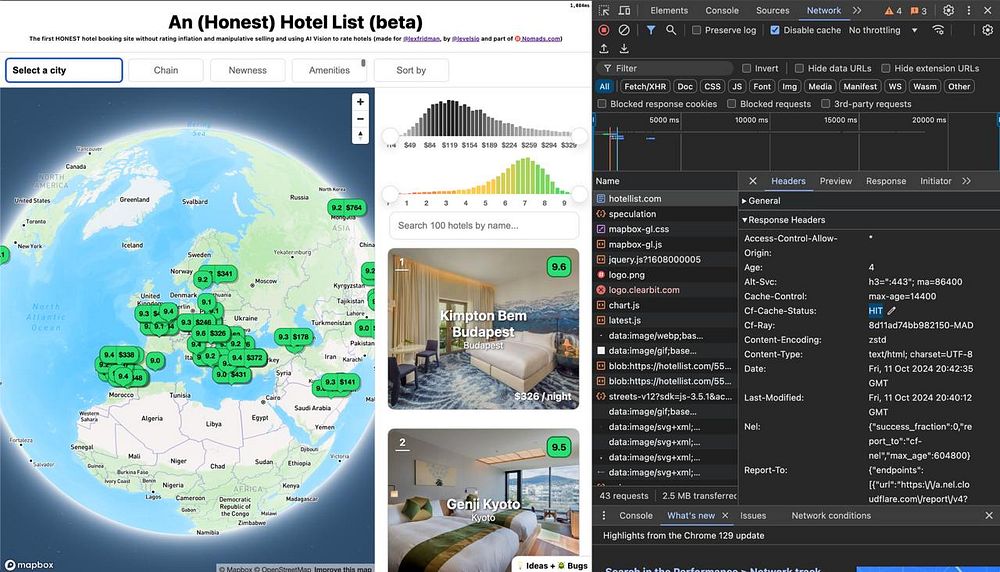Viewport: 1000px width, 572px height.
Task: Filter requests by Fetch/XHR type
Action: click(x=646, y=86)
